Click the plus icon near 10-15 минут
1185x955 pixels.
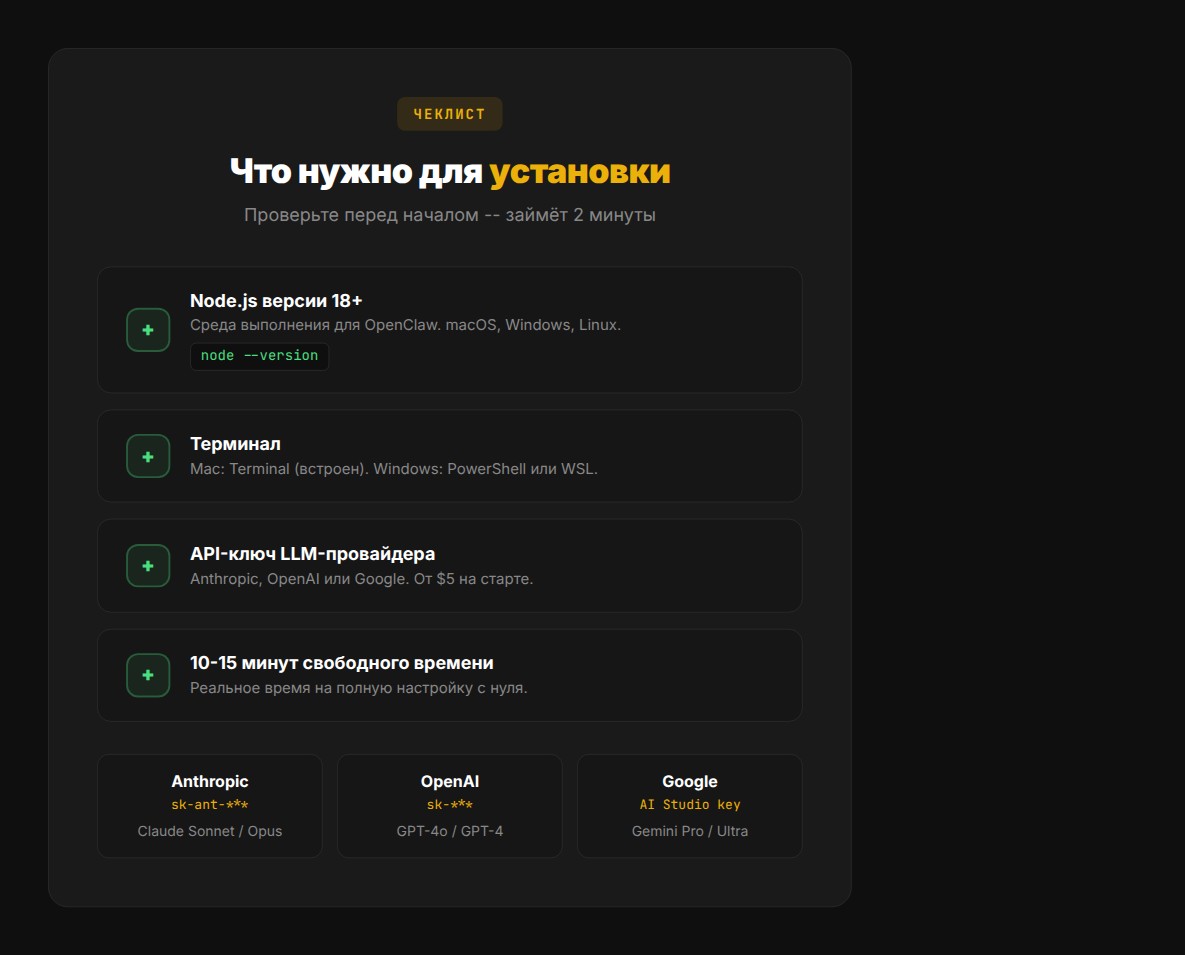pos(147,675)
